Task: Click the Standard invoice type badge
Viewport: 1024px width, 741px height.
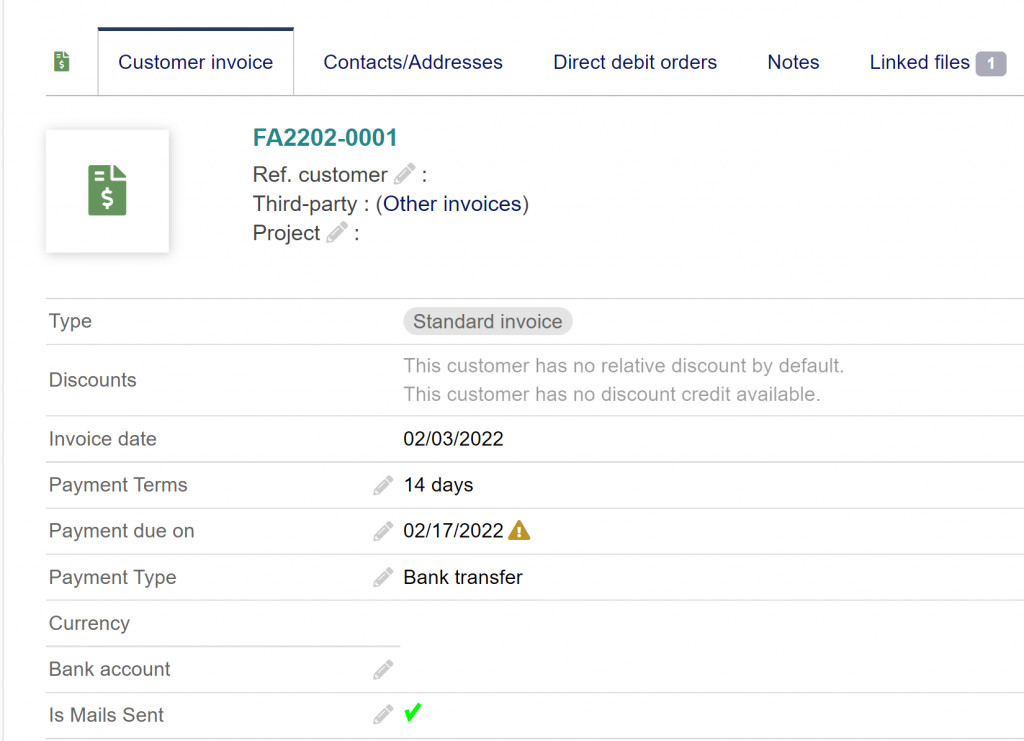Action: (x=487, y=322)
